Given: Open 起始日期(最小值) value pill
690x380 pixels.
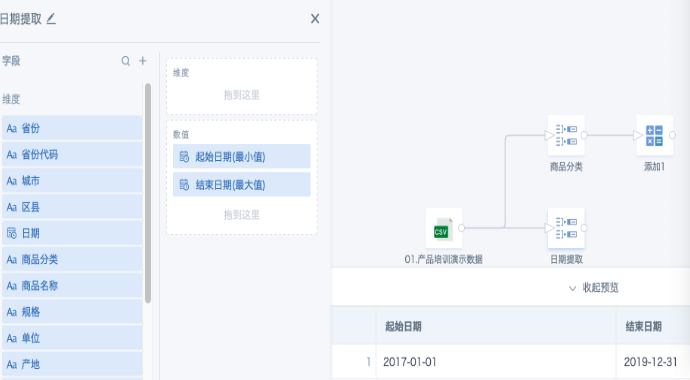Looking at the screenshot, I should (242, 156).
